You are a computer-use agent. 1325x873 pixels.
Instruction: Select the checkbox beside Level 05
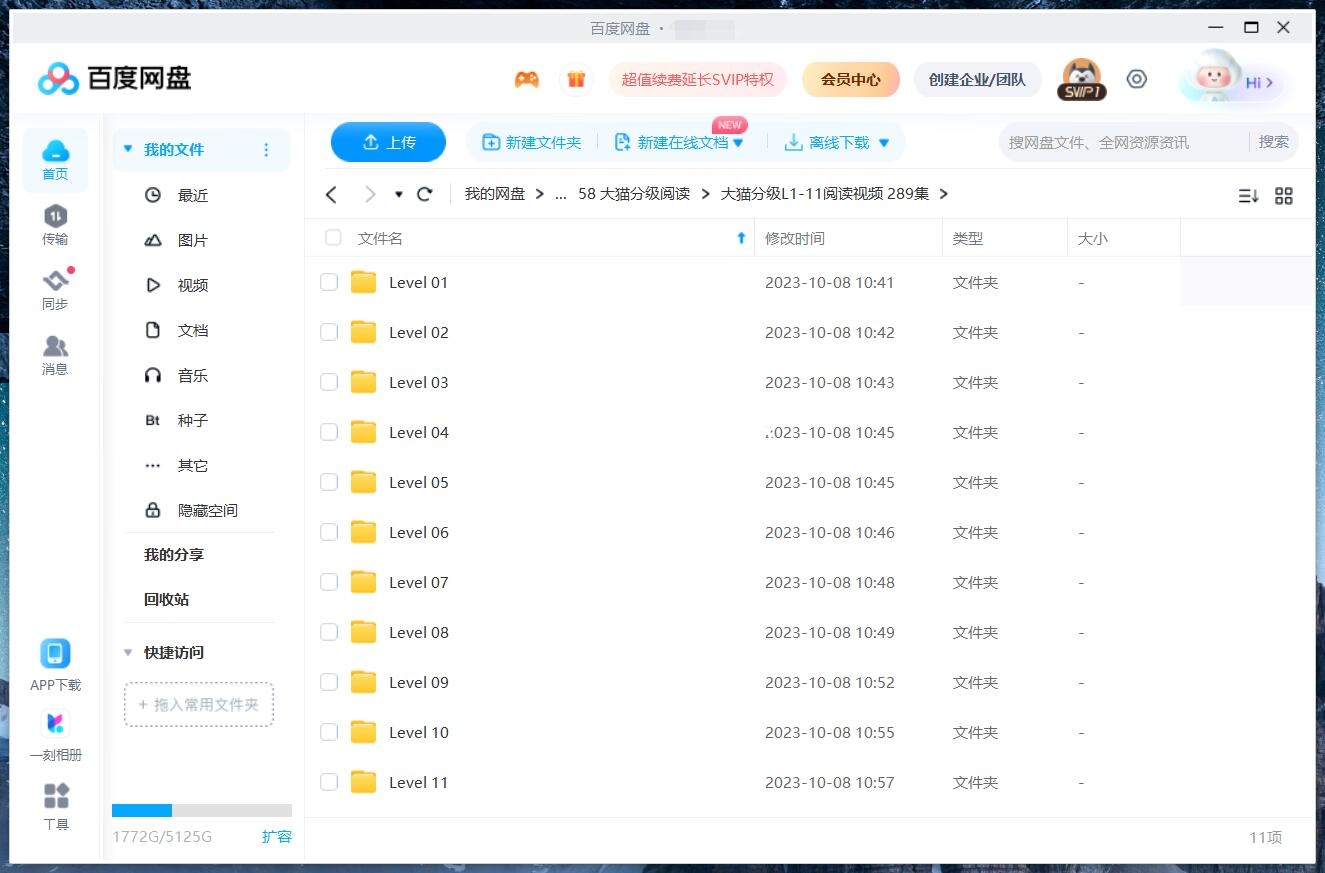(329, 482)
